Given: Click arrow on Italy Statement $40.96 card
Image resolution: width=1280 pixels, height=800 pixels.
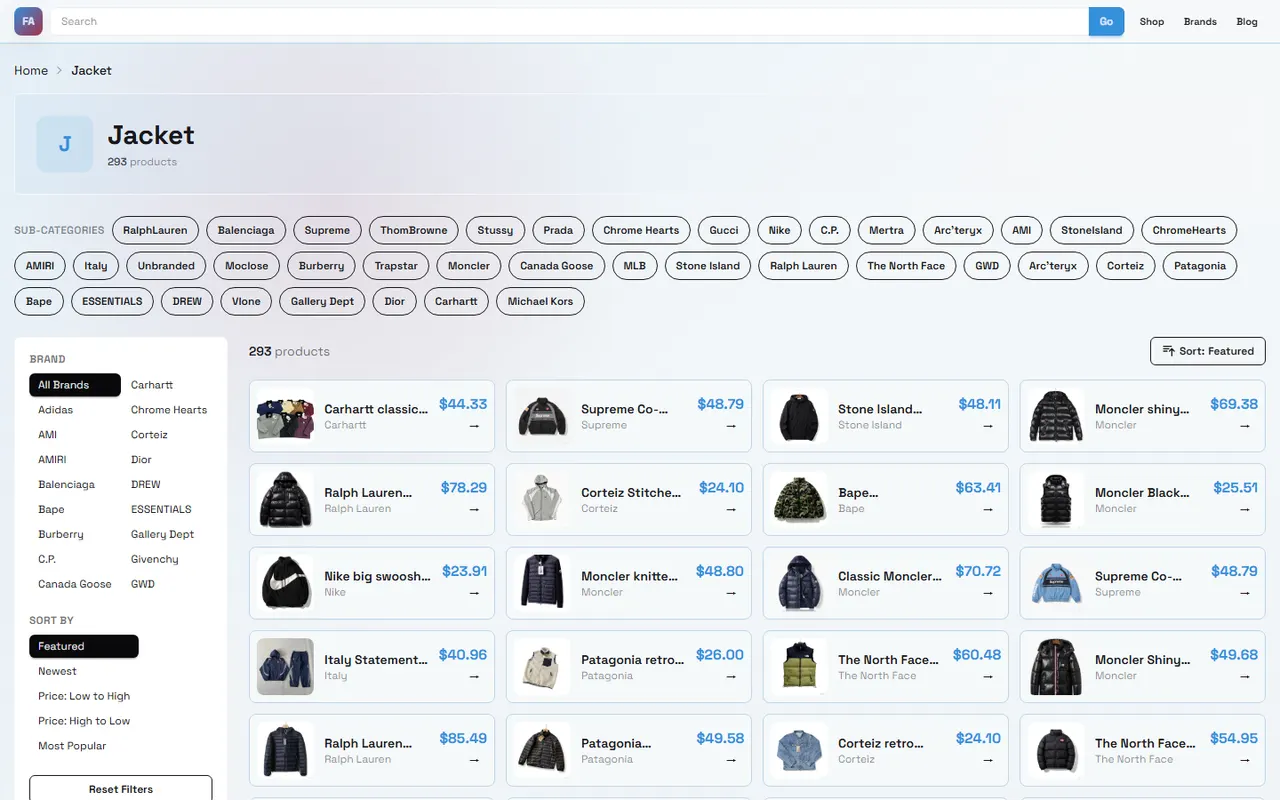Looking at the screenshot, I should point(474,676).
